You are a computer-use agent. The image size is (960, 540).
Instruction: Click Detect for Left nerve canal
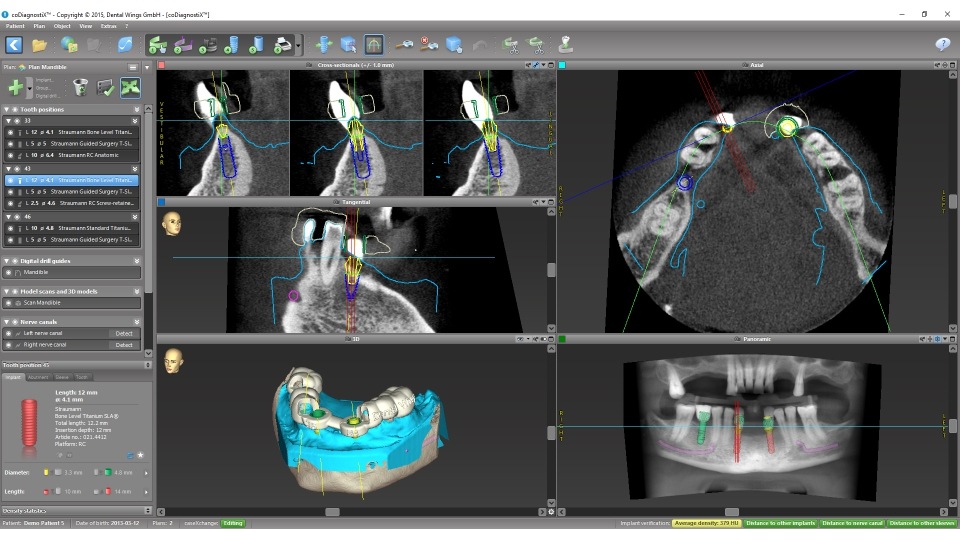pos(124,334)
